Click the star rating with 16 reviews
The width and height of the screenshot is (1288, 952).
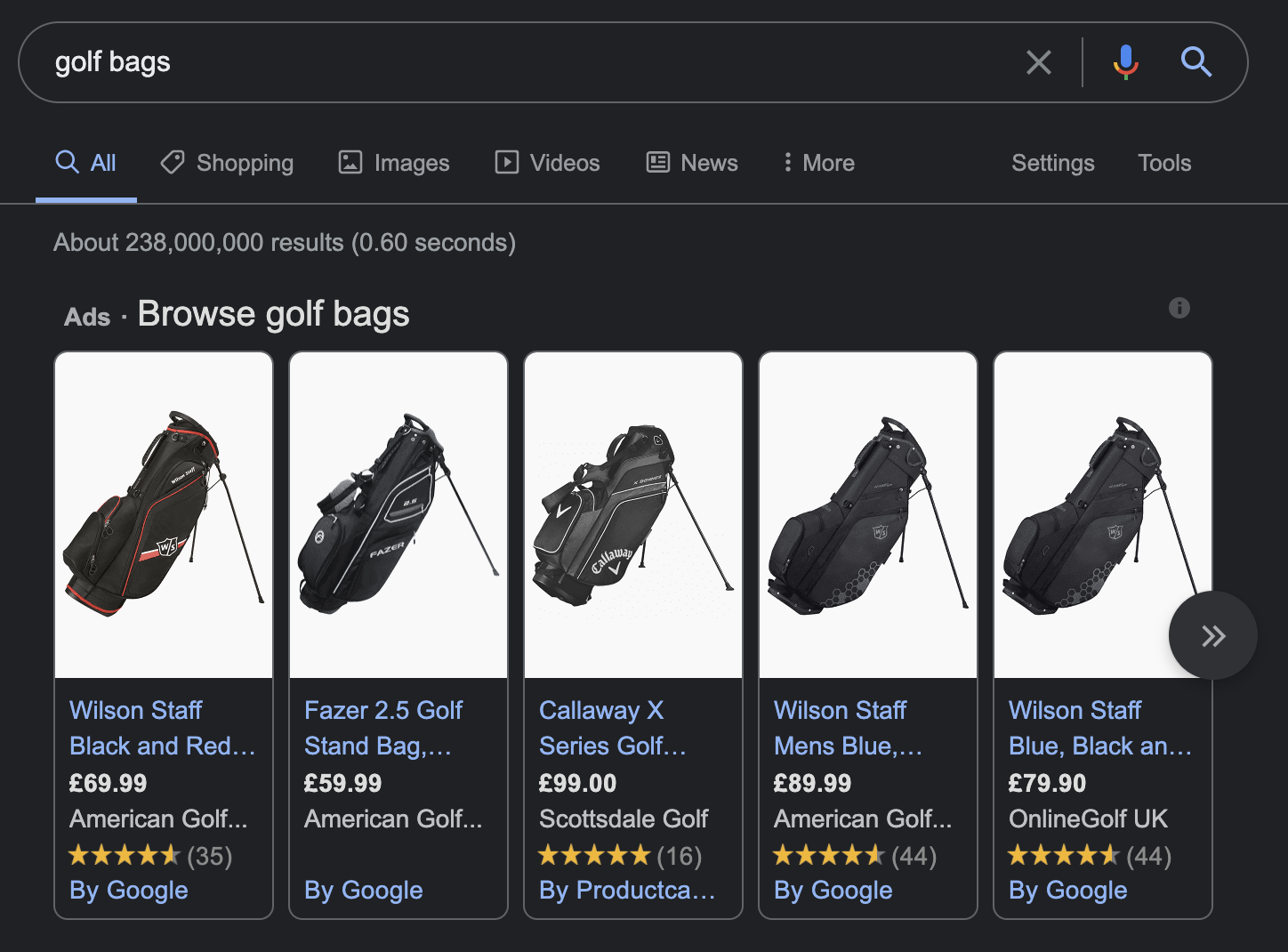tap(620, 856)
